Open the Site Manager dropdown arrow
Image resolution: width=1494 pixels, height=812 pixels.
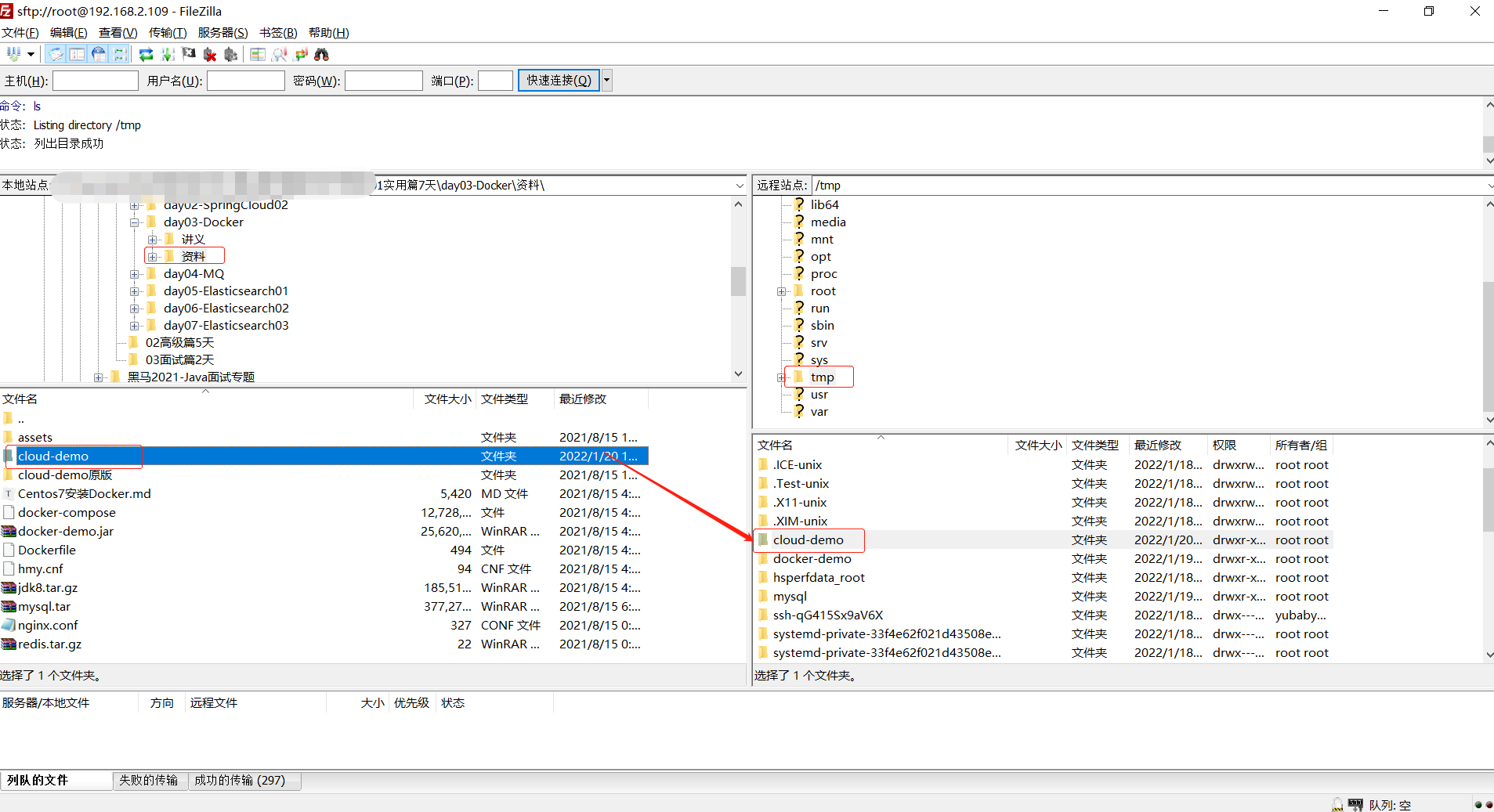pyautogui.click(x=31, y=54)
